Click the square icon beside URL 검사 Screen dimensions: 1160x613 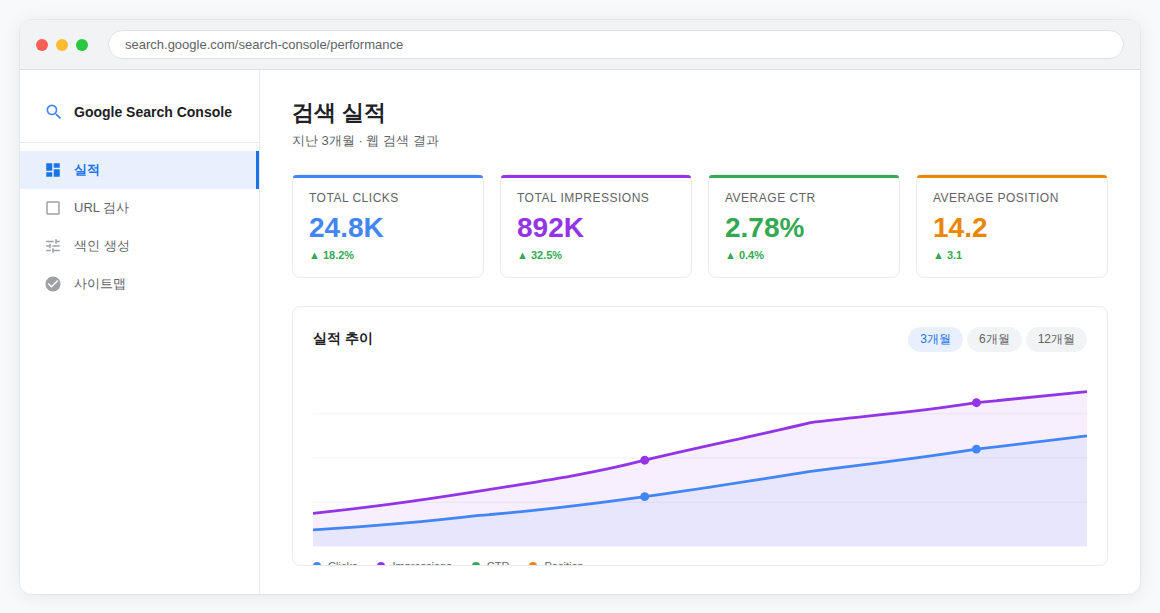(53, 208)
